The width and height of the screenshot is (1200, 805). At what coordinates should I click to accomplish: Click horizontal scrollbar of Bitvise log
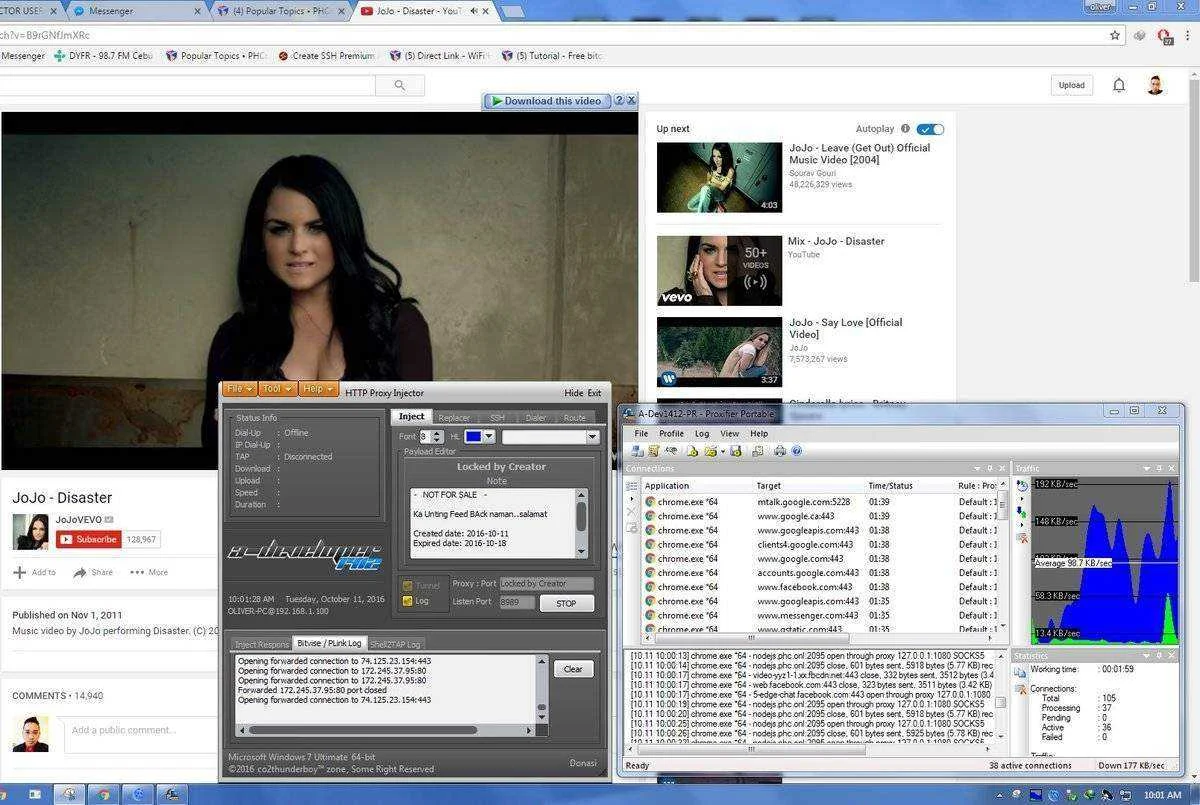(386, 730)
